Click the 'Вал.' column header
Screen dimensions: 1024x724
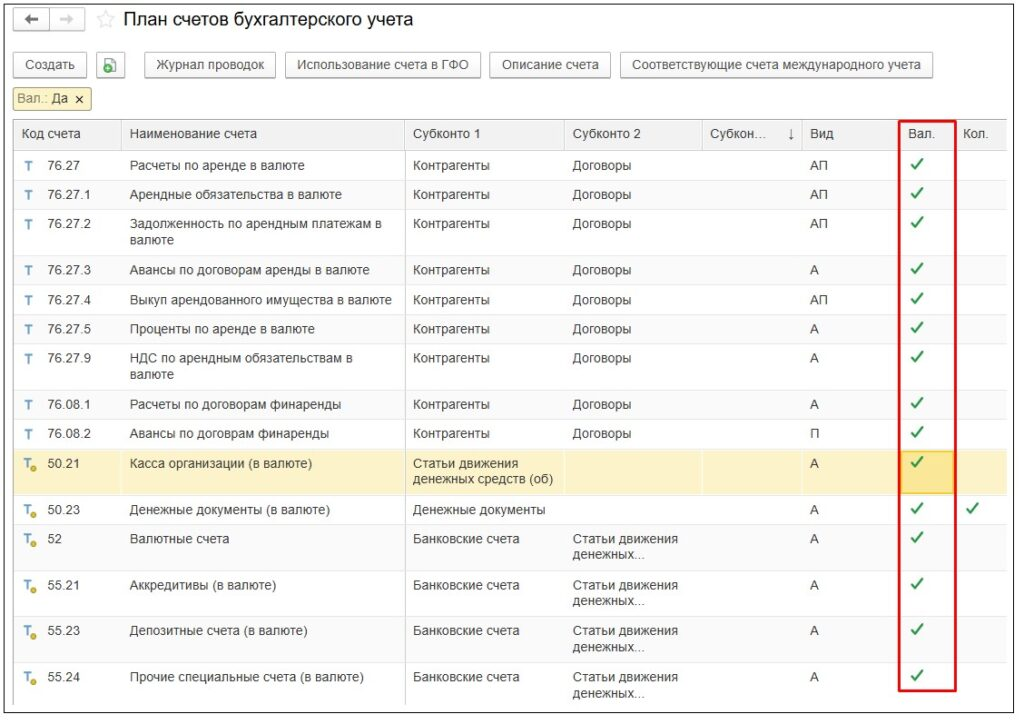tap(922, 134)
